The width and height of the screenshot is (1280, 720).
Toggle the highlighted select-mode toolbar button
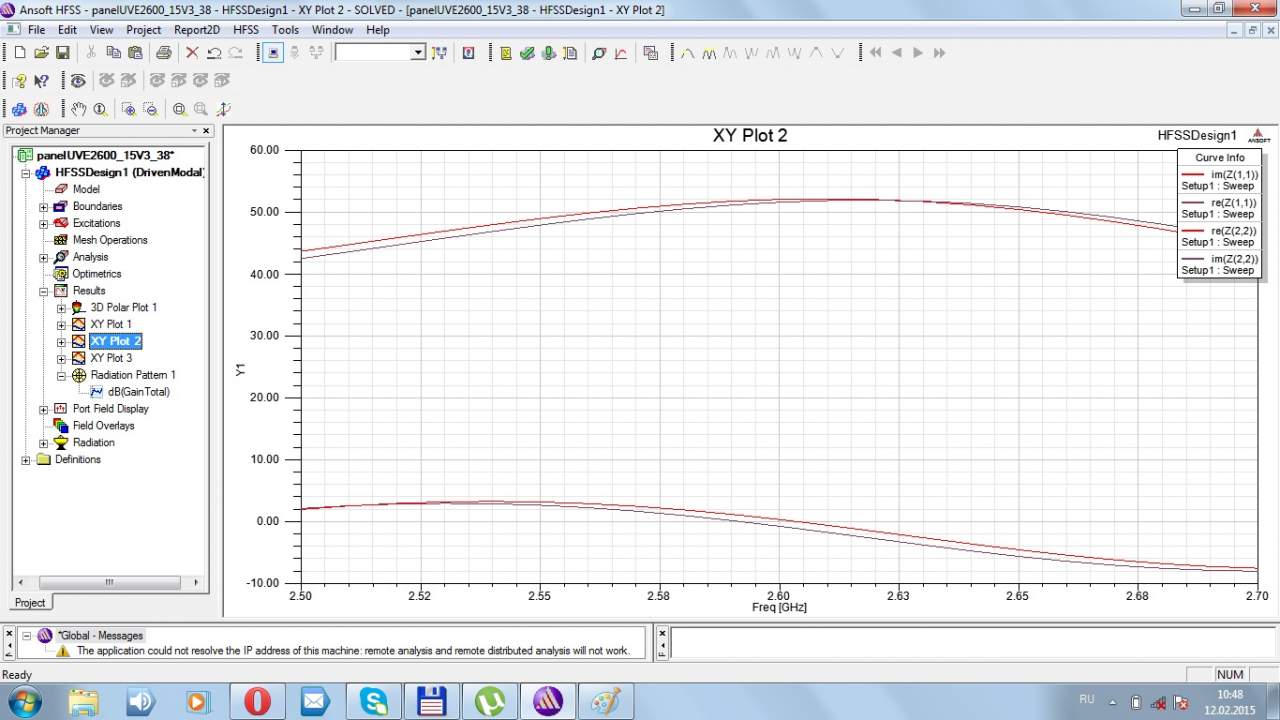point(274,52)
